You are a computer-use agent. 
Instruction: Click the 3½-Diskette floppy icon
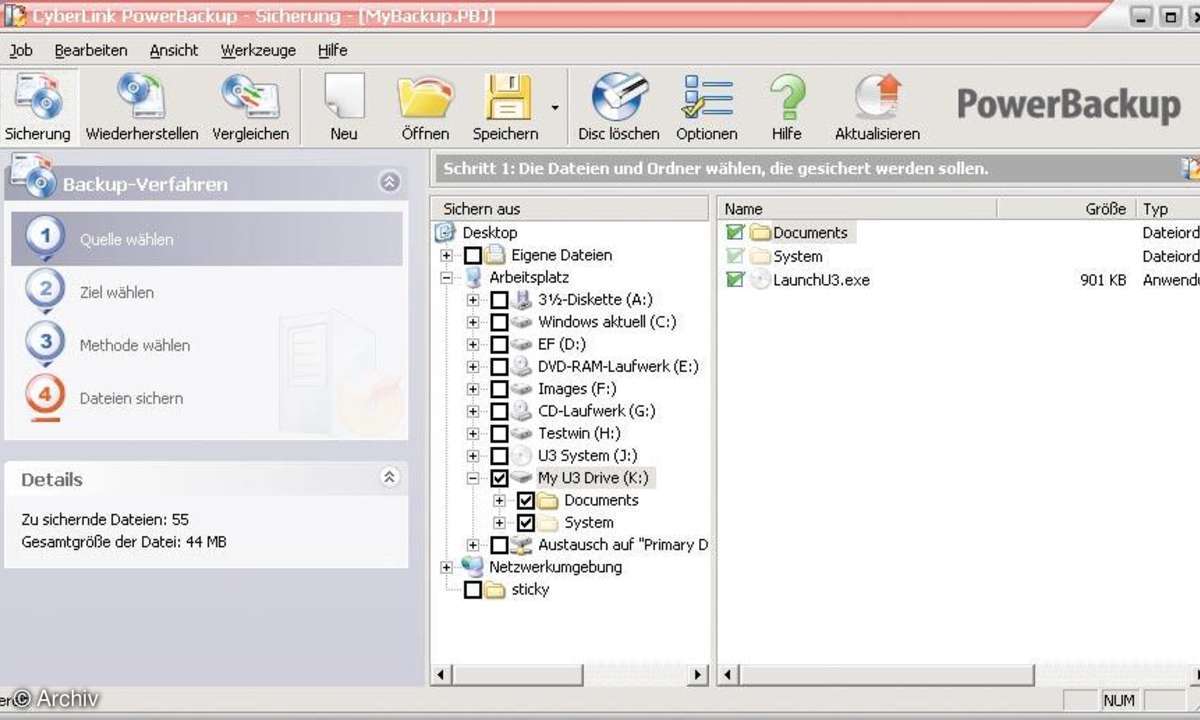pos(521,300)
